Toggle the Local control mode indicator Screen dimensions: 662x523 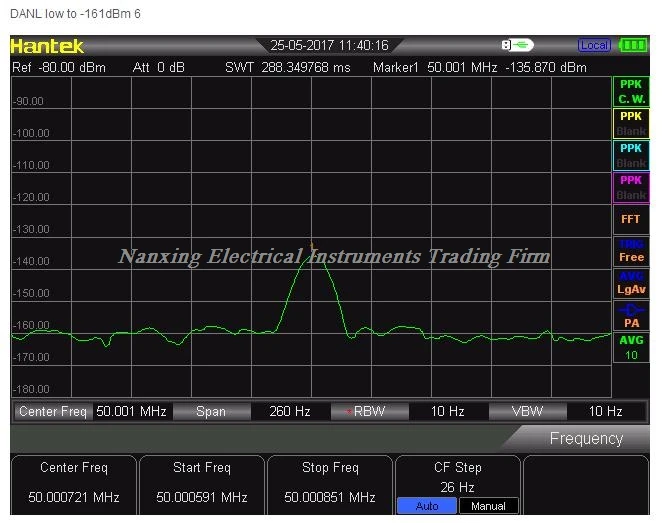click(594, 45)
